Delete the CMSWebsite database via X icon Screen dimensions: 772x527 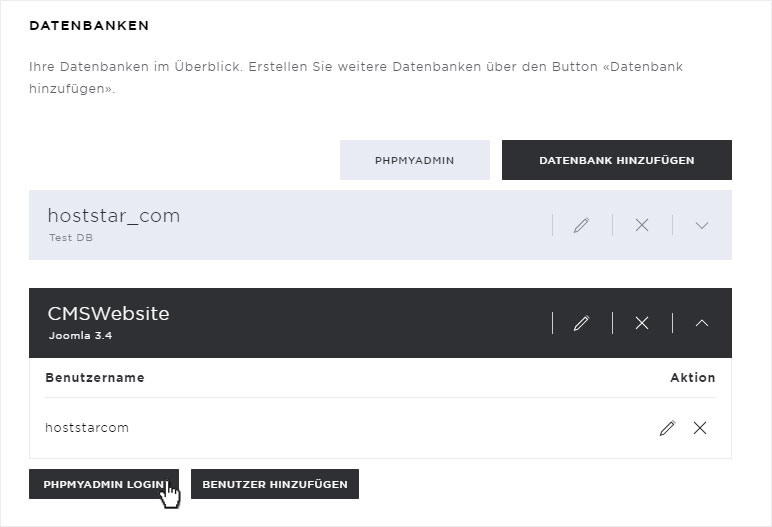coord(642,323)
